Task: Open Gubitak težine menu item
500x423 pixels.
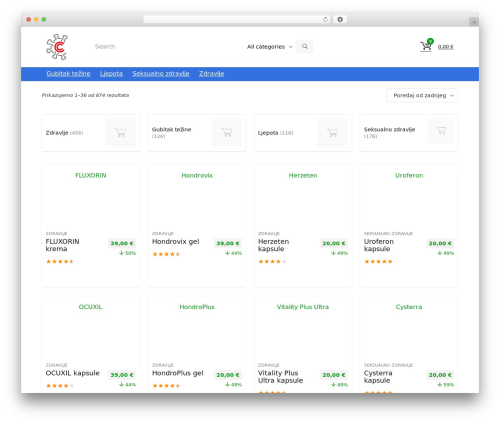Action: click(x=68, y=74)
